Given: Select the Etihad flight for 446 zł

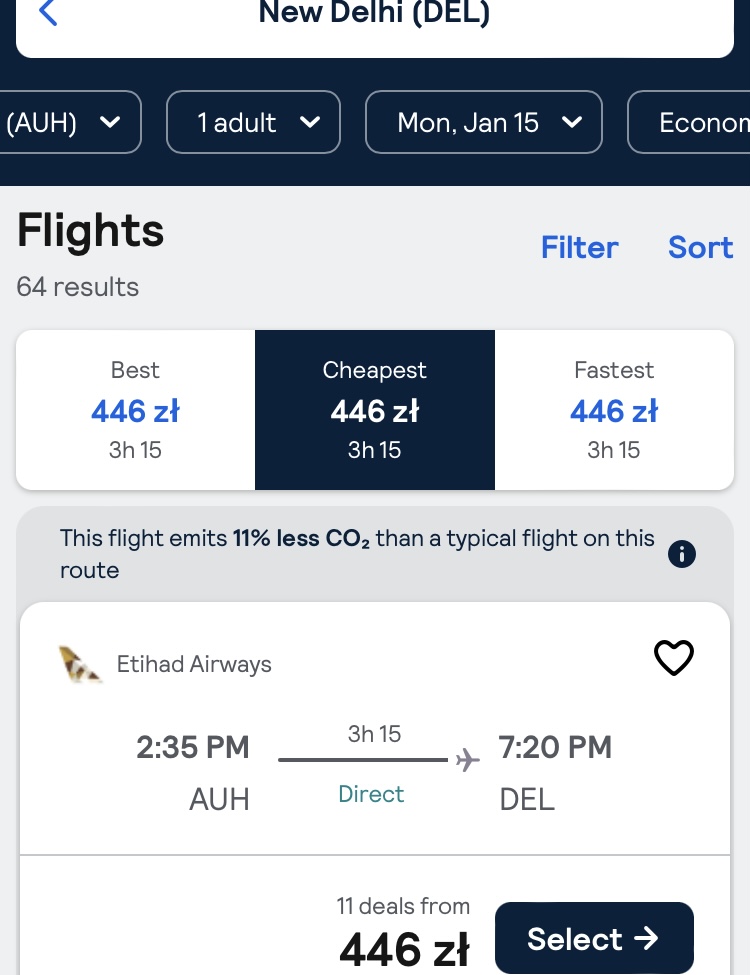Looking at the screenshot, I should 594,938.
